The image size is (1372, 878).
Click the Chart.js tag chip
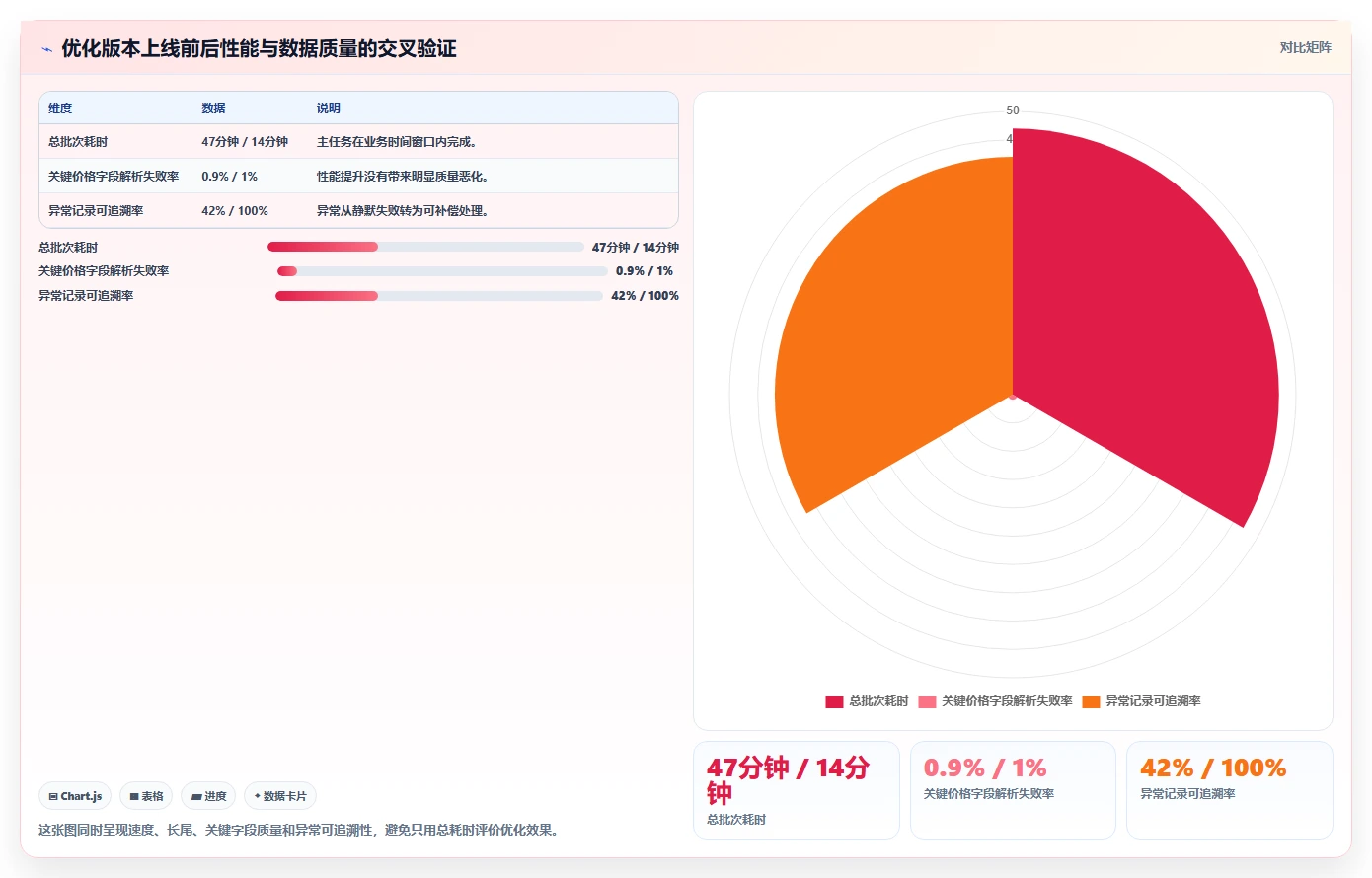pos(75,796)
